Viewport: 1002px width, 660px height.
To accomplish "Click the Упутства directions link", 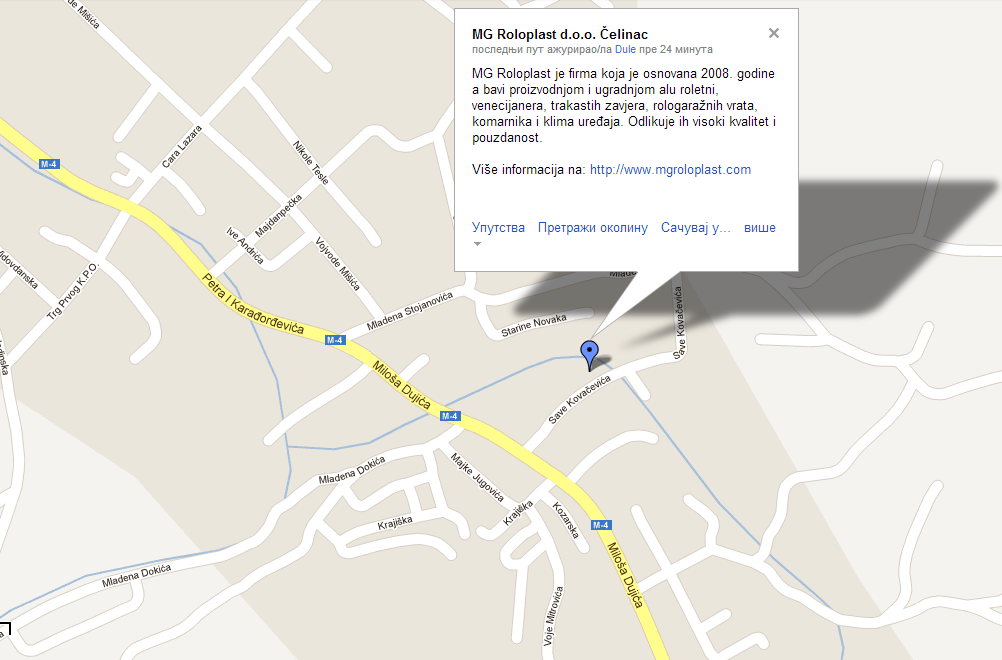I will pos(498,227).
